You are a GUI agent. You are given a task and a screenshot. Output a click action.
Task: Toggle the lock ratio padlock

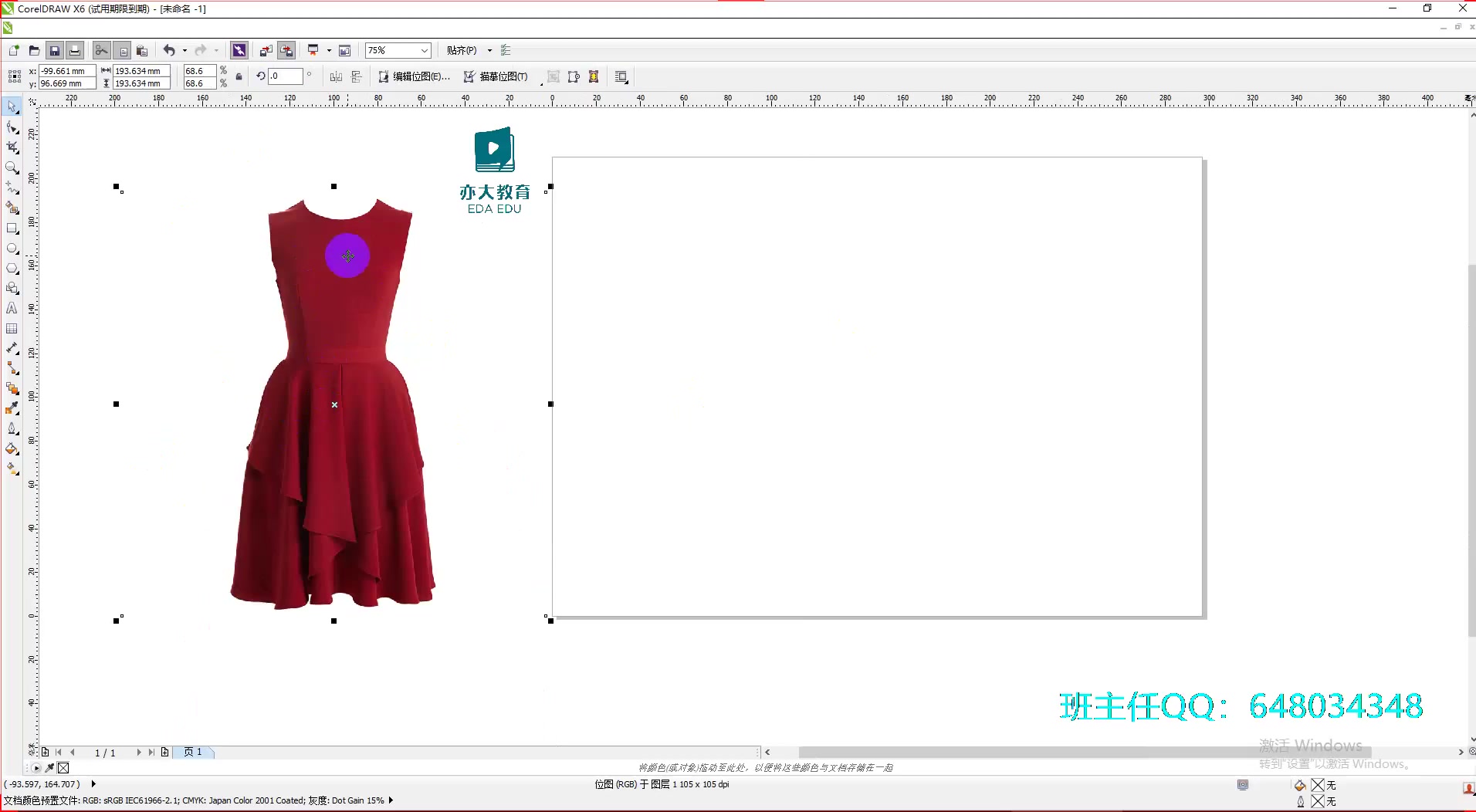click(x=239, y=76)
